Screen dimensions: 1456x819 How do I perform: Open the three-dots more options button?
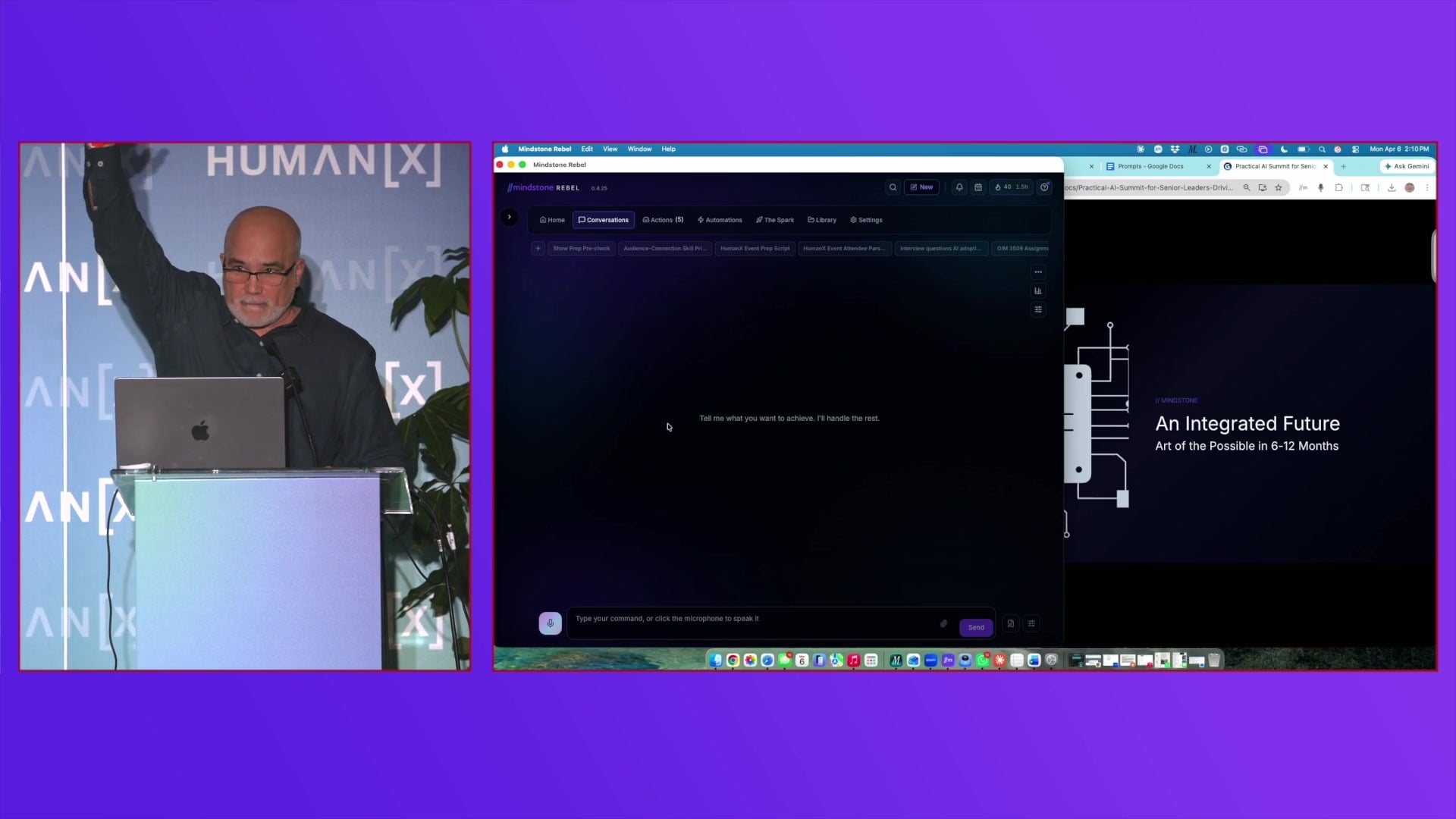(x=1038, y=271)
